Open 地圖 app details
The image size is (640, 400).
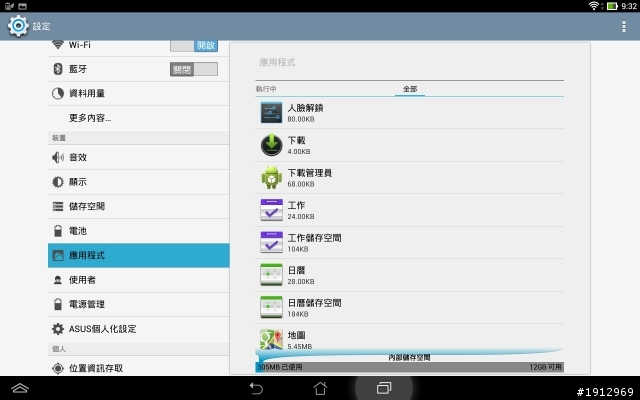[x=410, y=338]
